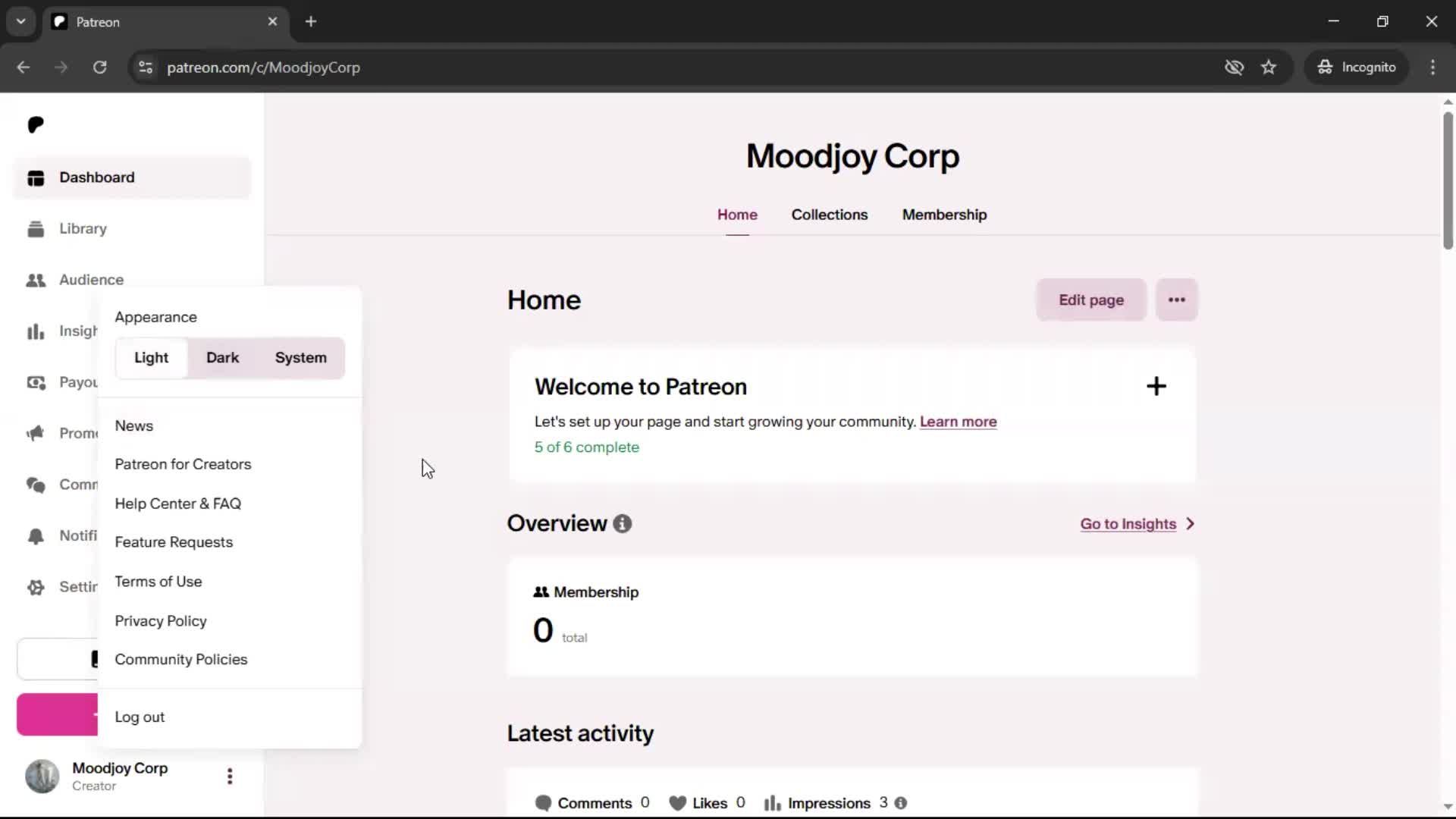
Task: Click the site information icon in address bar
Action: tap(146, 67)
